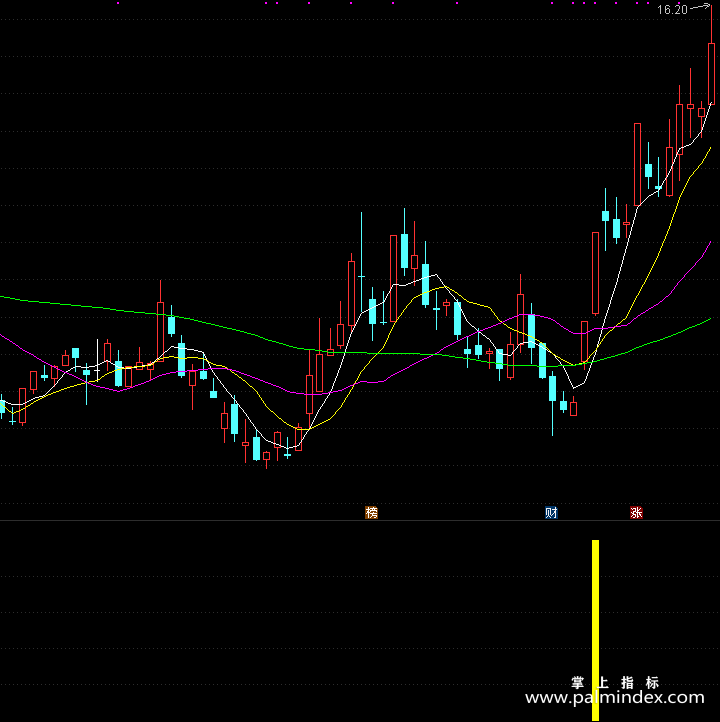Select the tall yellow signal bar in indicator panel
The image size is (720, 722).
click(x=595, y=630)
